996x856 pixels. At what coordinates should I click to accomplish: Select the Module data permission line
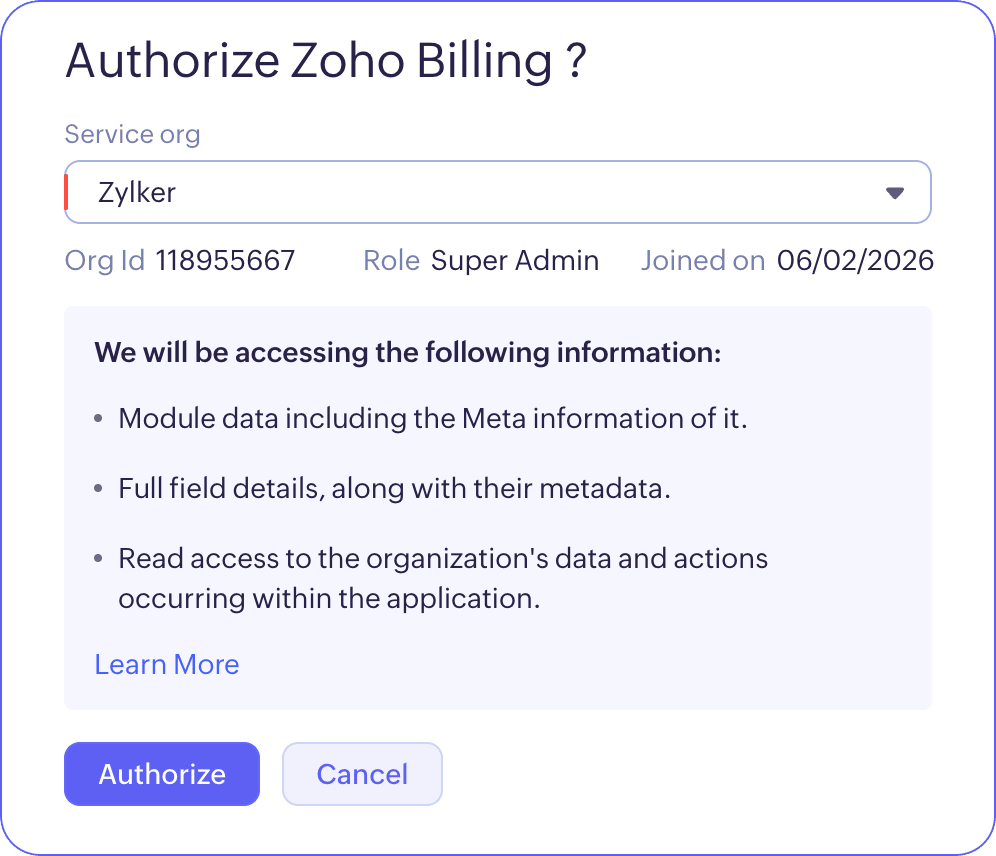[433, 418]
